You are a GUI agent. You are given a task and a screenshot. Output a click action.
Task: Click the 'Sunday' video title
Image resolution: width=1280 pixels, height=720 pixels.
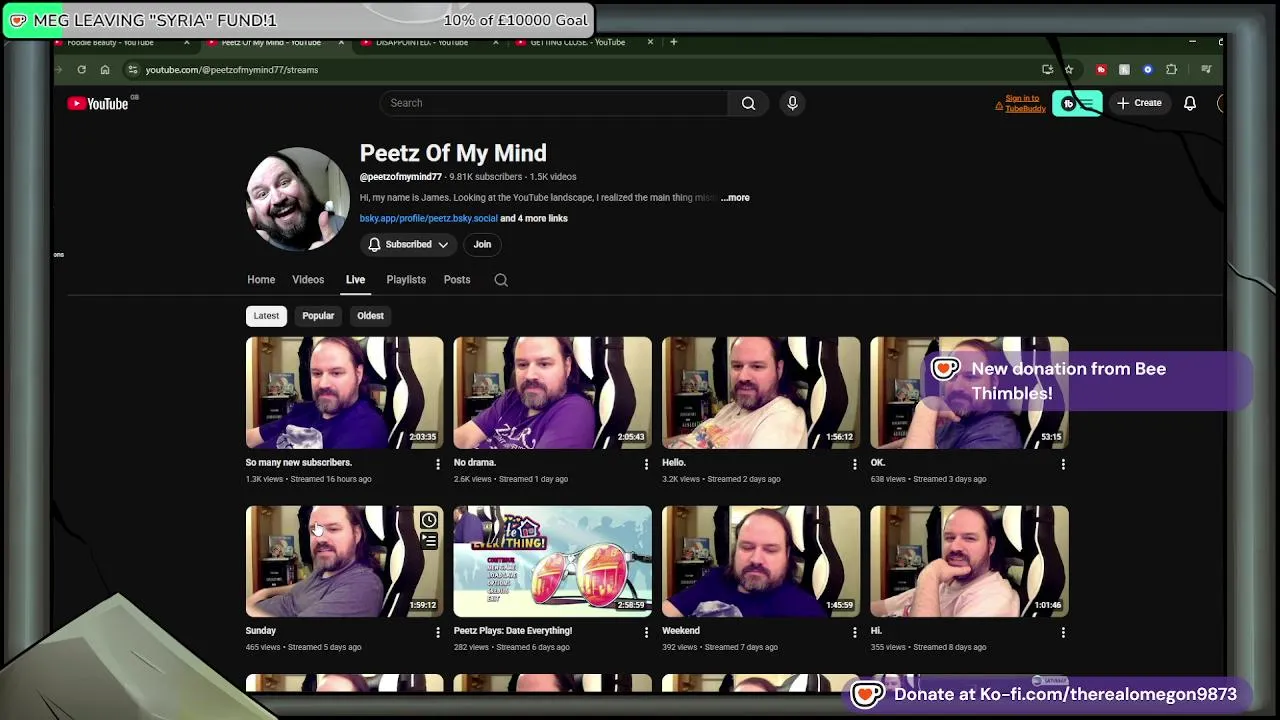[260, 631]
